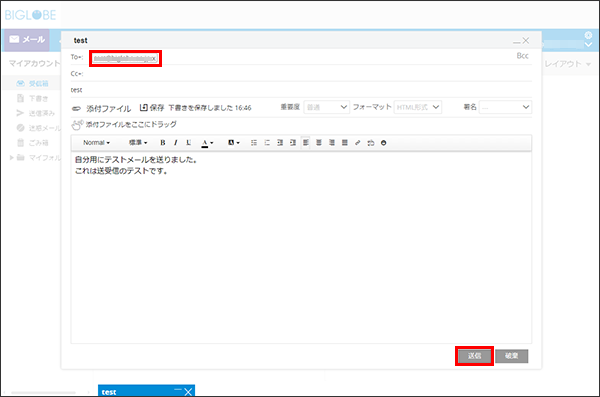Click into the message body text area
The image size is (600, 397).
[301, 247]
